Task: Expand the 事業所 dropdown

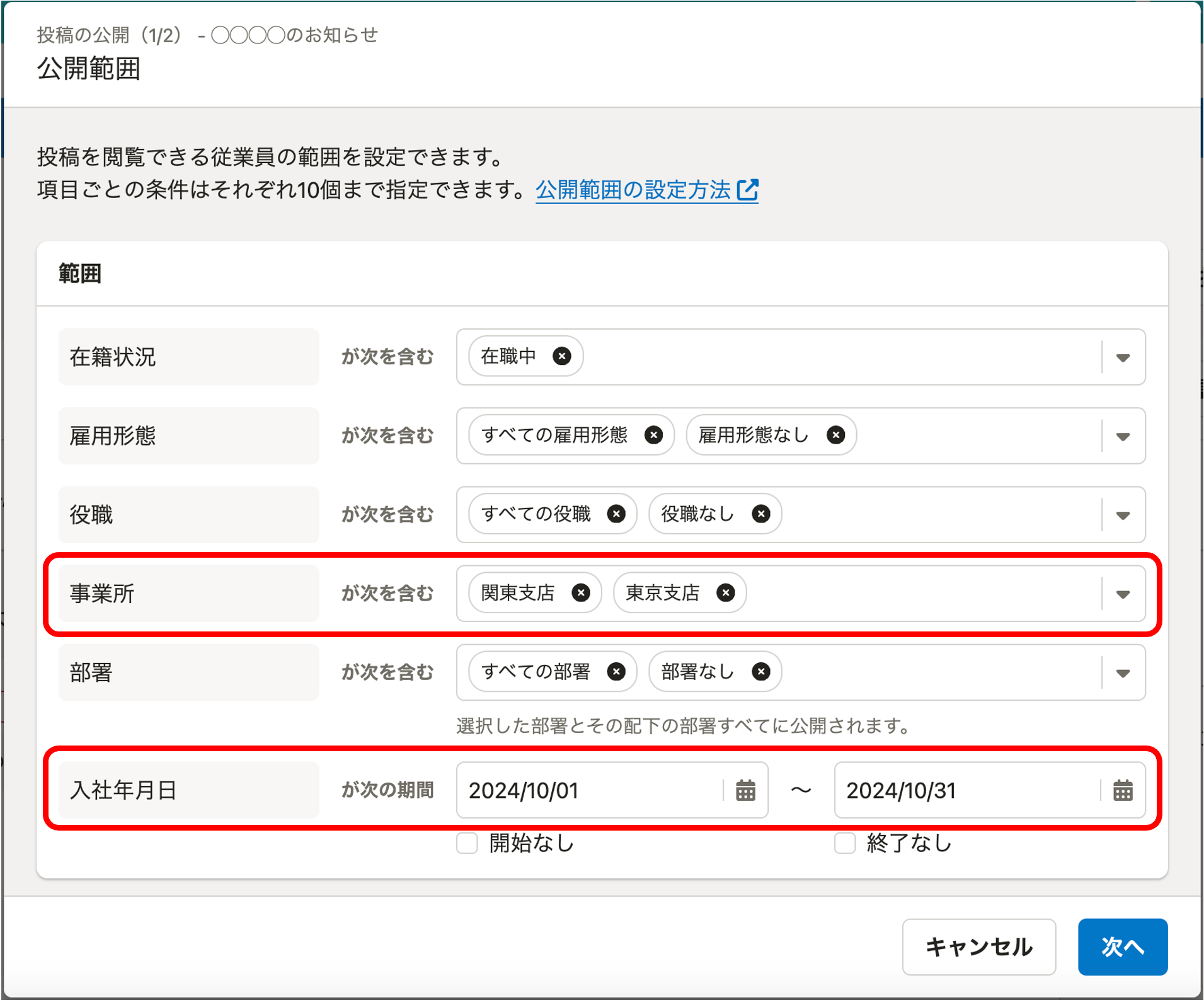Action: pyautogui.click(x=1122, y=594)
